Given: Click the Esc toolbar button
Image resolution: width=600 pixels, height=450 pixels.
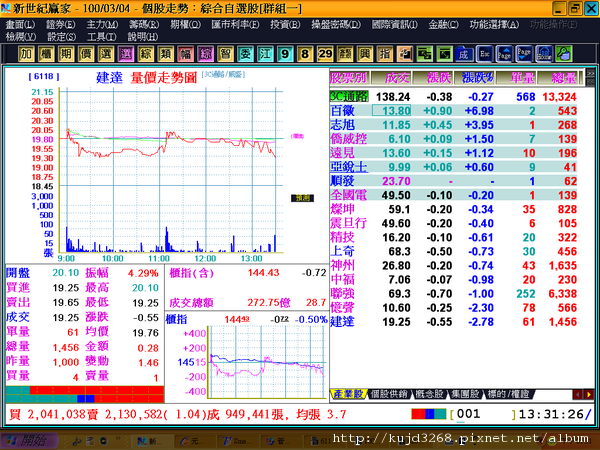Looking at the screenshot, I should tap(484, 54).
